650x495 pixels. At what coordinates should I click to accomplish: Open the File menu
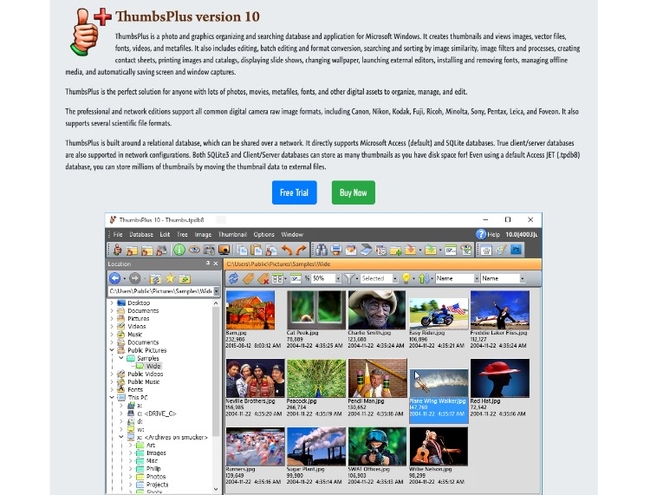(x=118, y=234)
